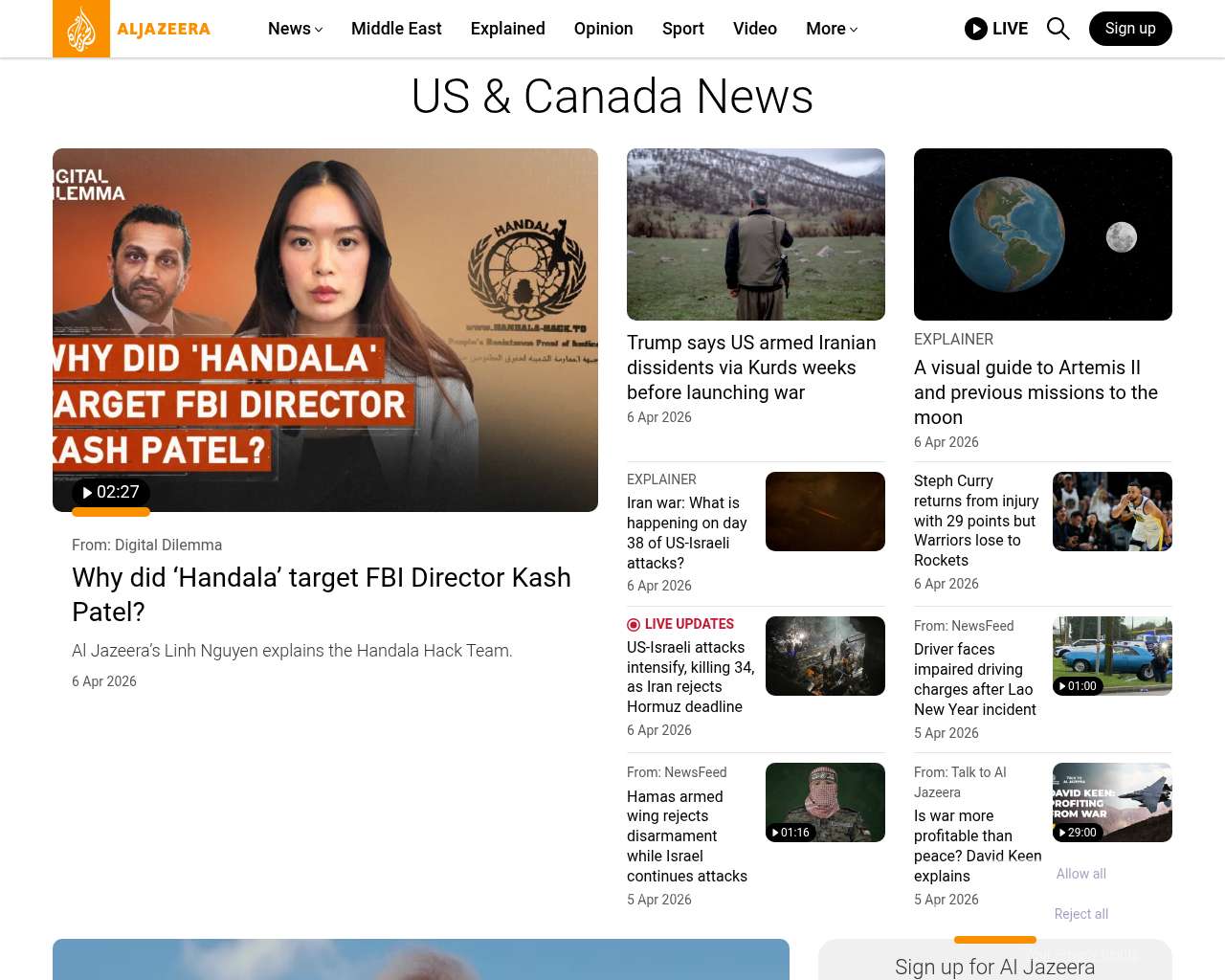Play the 02:27 Handala video
Image resolution: width=1225 pixels, height=980 pixels.
[111, 493]
